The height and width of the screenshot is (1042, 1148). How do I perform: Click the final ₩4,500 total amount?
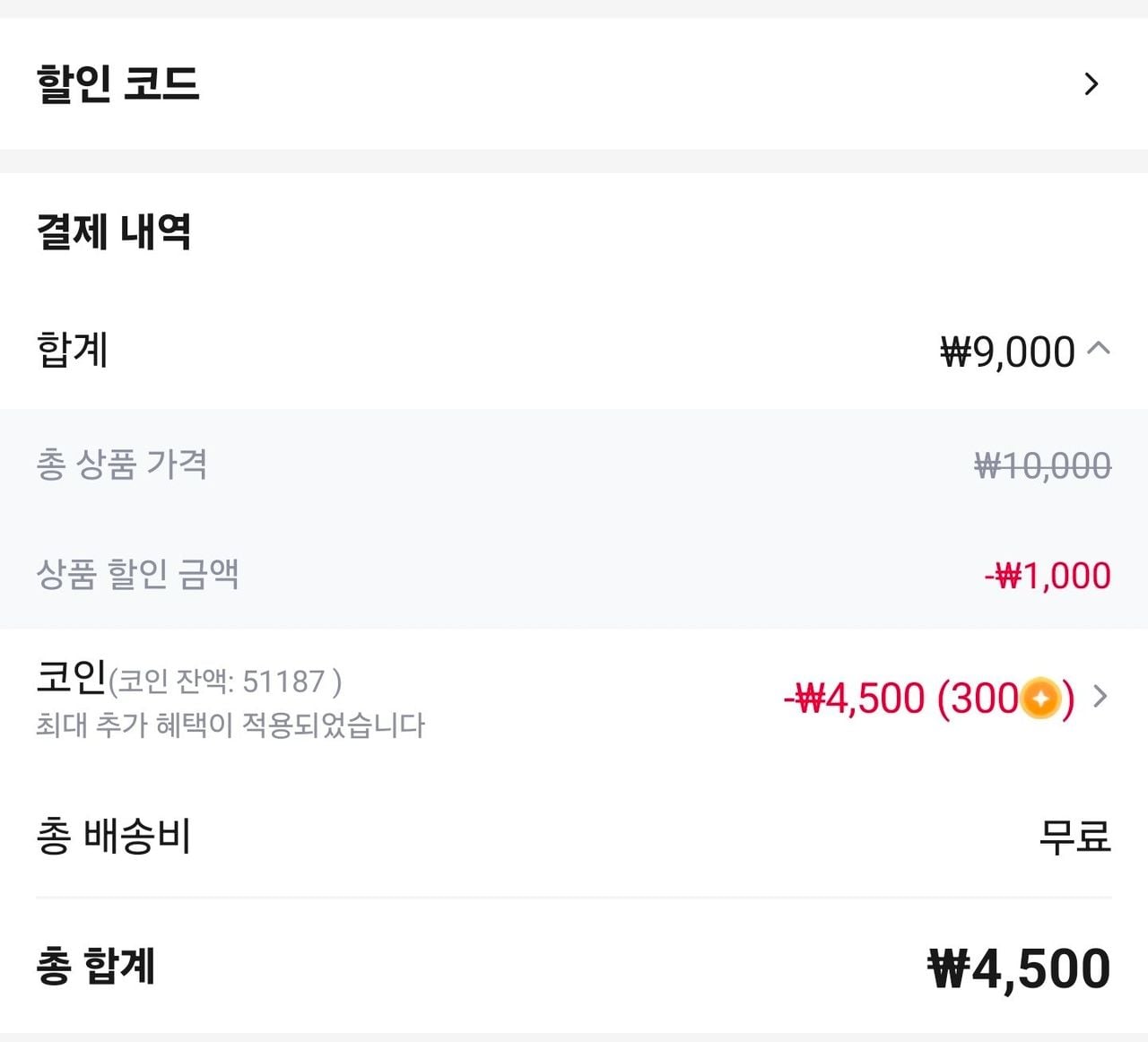pos(1019,968)
